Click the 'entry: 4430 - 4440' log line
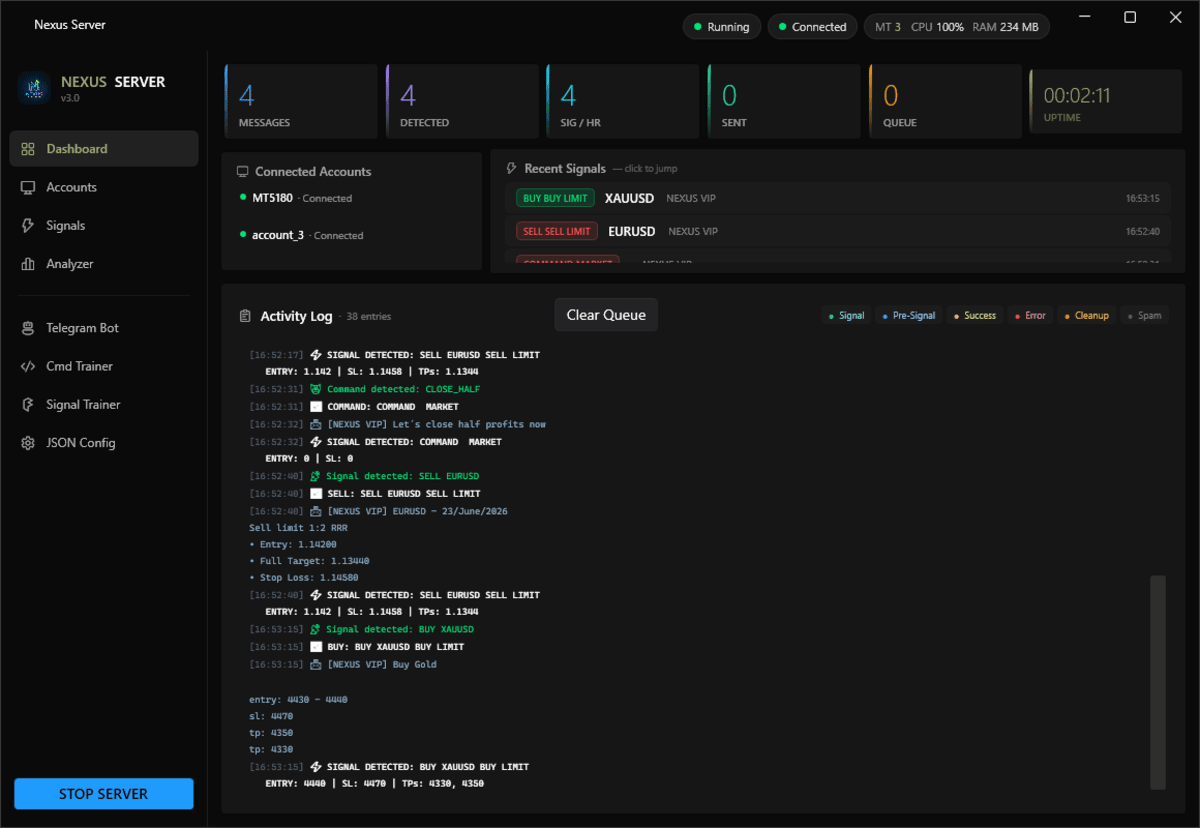Image resolution: width=1200 pixels, height=828 pixels. coord(298,699)
